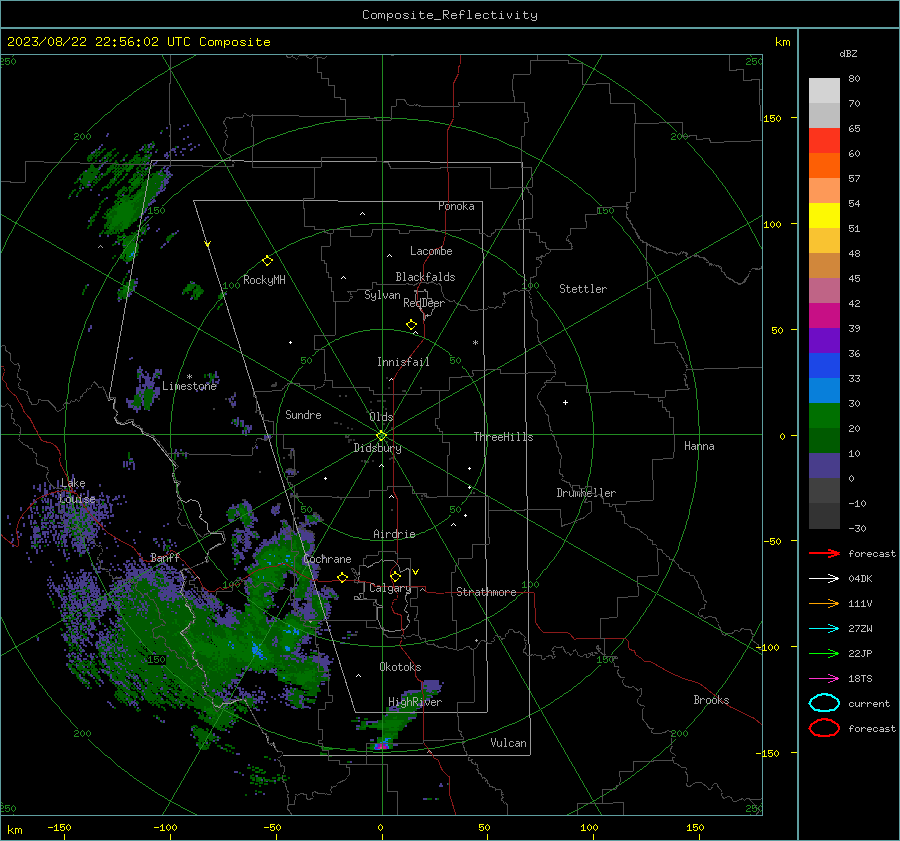900x841 pixels.
Task: Click the Strathmore town label
Action: tap(486, 592)
